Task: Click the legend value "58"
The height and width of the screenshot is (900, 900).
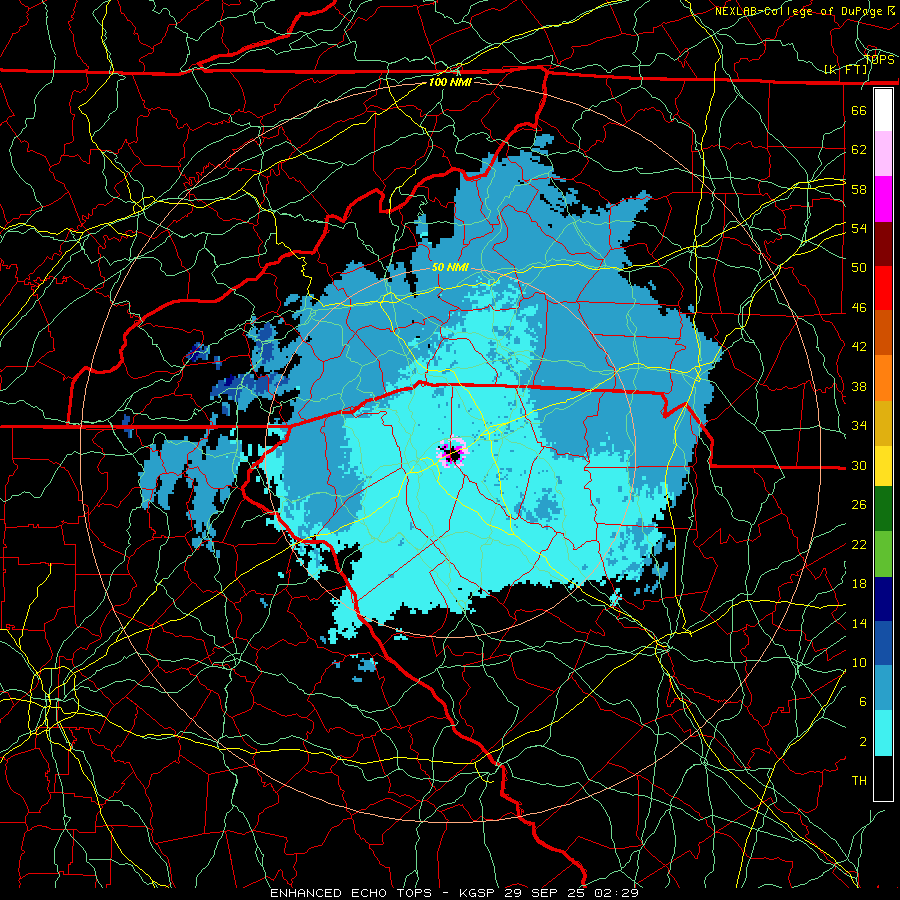Action: pyautogui.click(x=859, y=189)
